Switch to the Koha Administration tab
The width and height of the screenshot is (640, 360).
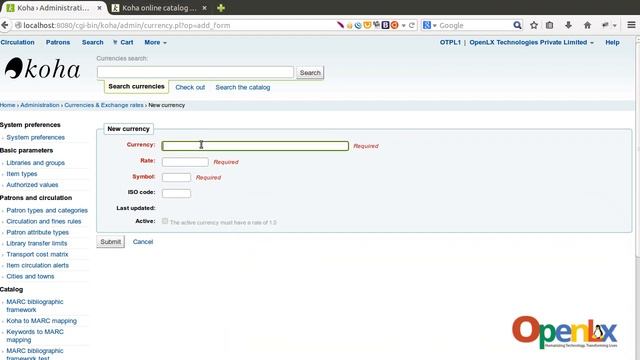(x=53, y=8)
